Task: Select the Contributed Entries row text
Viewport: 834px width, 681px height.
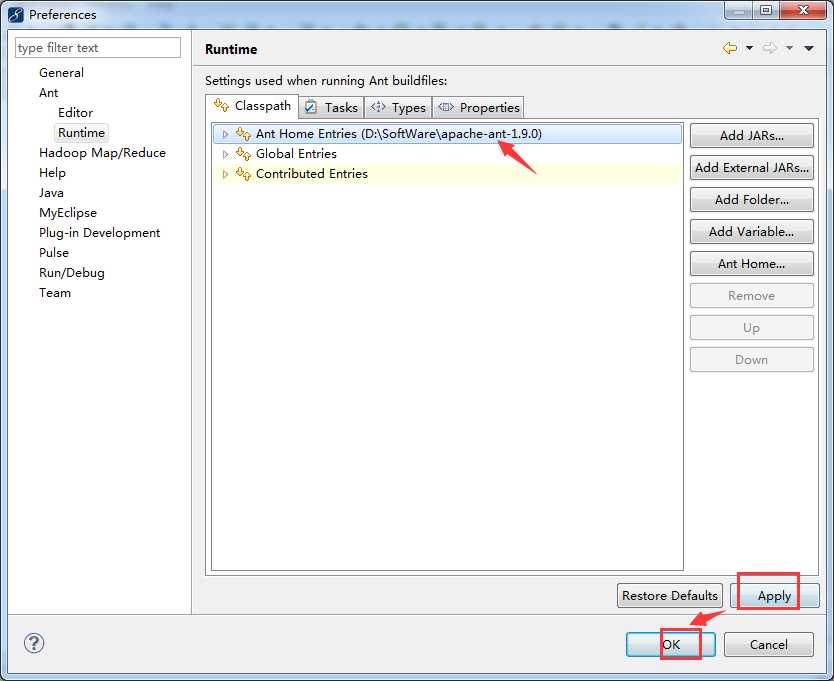Action: tap(312, 173)
